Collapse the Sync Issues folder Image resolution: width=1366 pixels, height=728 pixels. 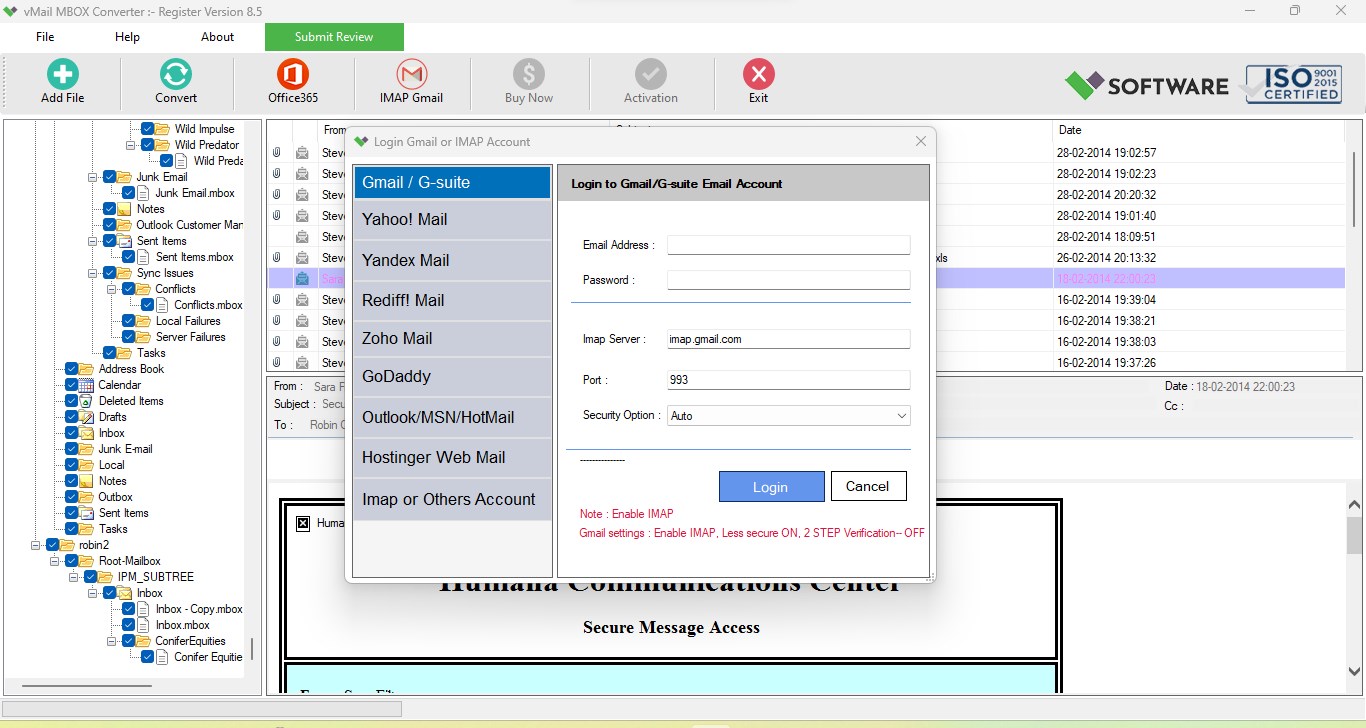(x=93, y=273)
